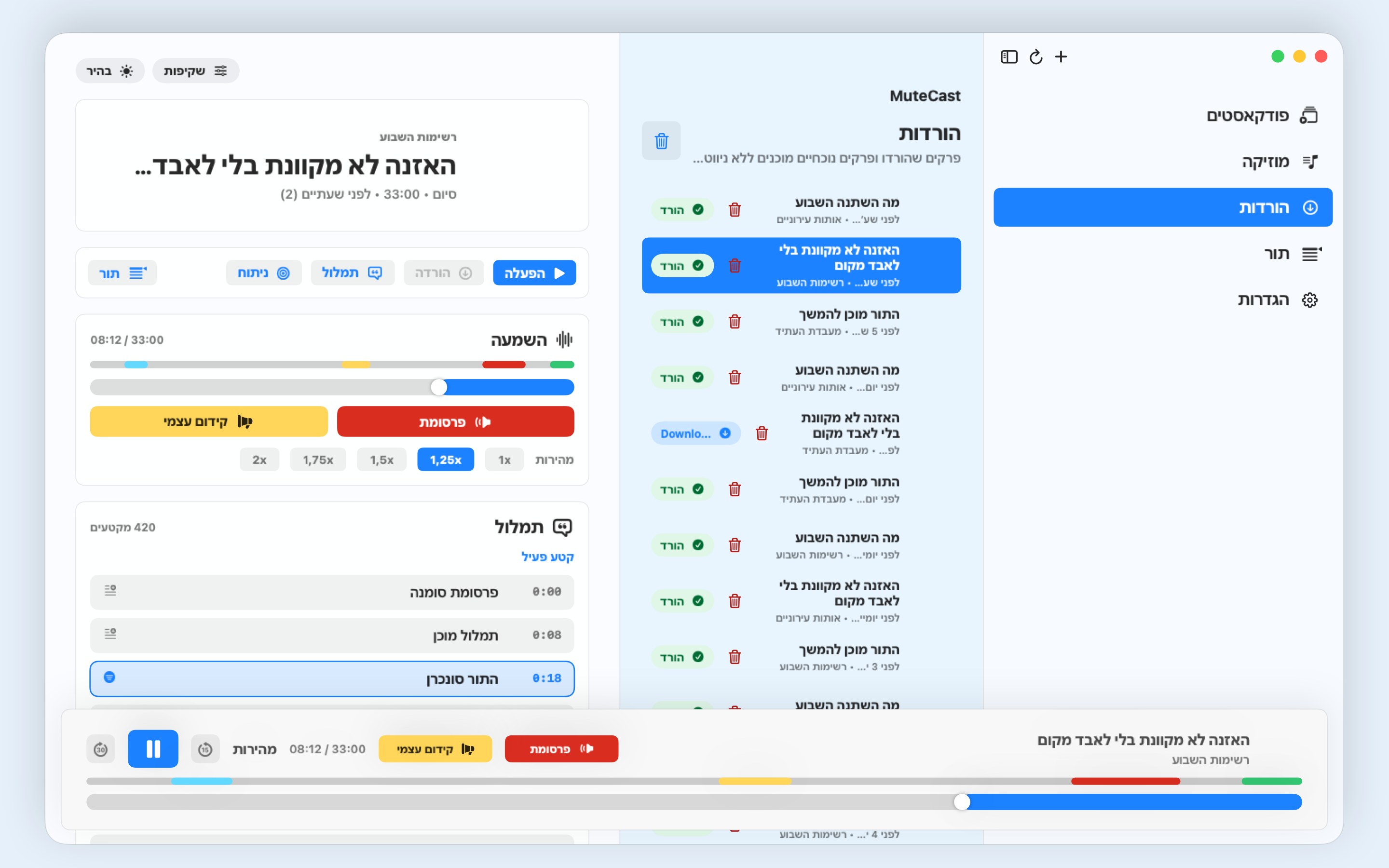Select the 1,25x speed option

[446, 460]
